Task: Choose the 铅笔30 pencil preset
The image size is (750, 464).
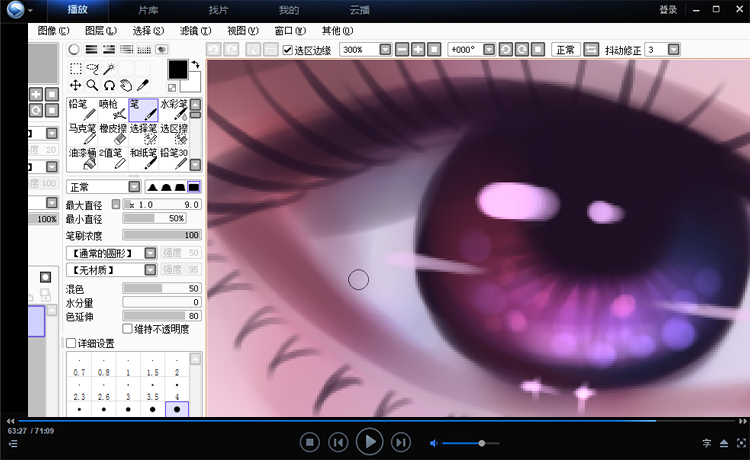Action: [174, 159]
